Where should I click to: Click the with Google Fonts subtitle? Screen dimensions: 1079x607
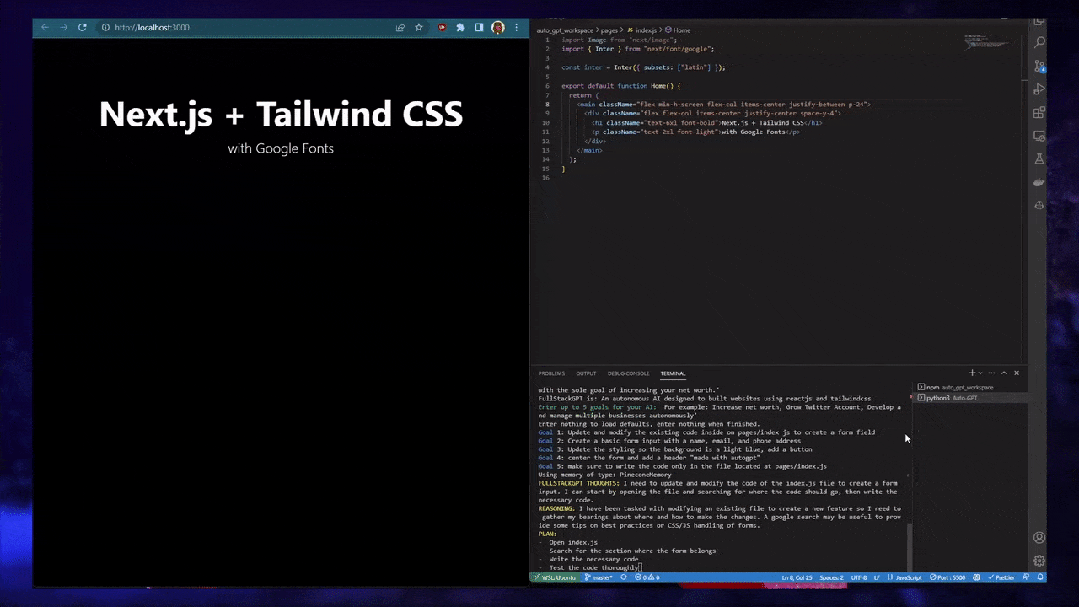point(281,149)
